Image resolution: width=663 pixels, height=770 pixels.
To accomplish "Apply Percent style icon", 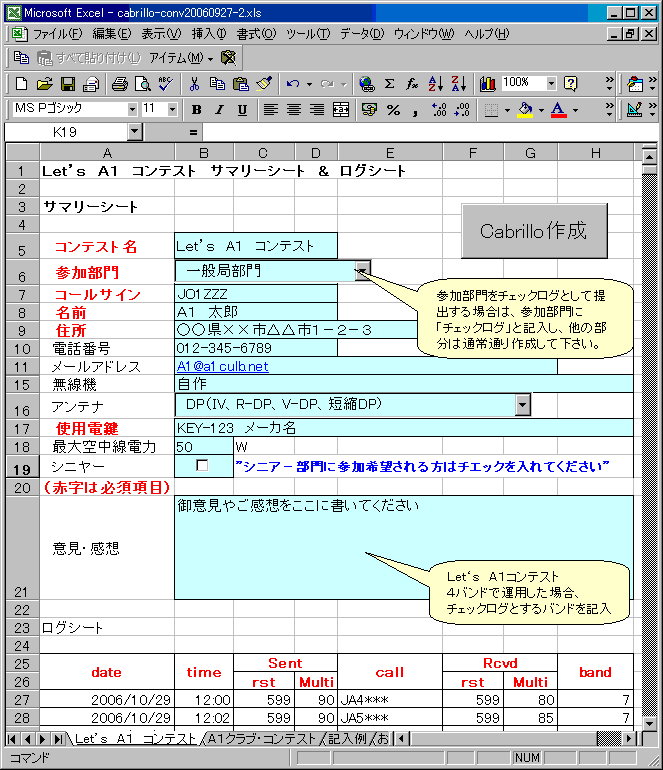I will pyautogui.click(x=393, y=110).
